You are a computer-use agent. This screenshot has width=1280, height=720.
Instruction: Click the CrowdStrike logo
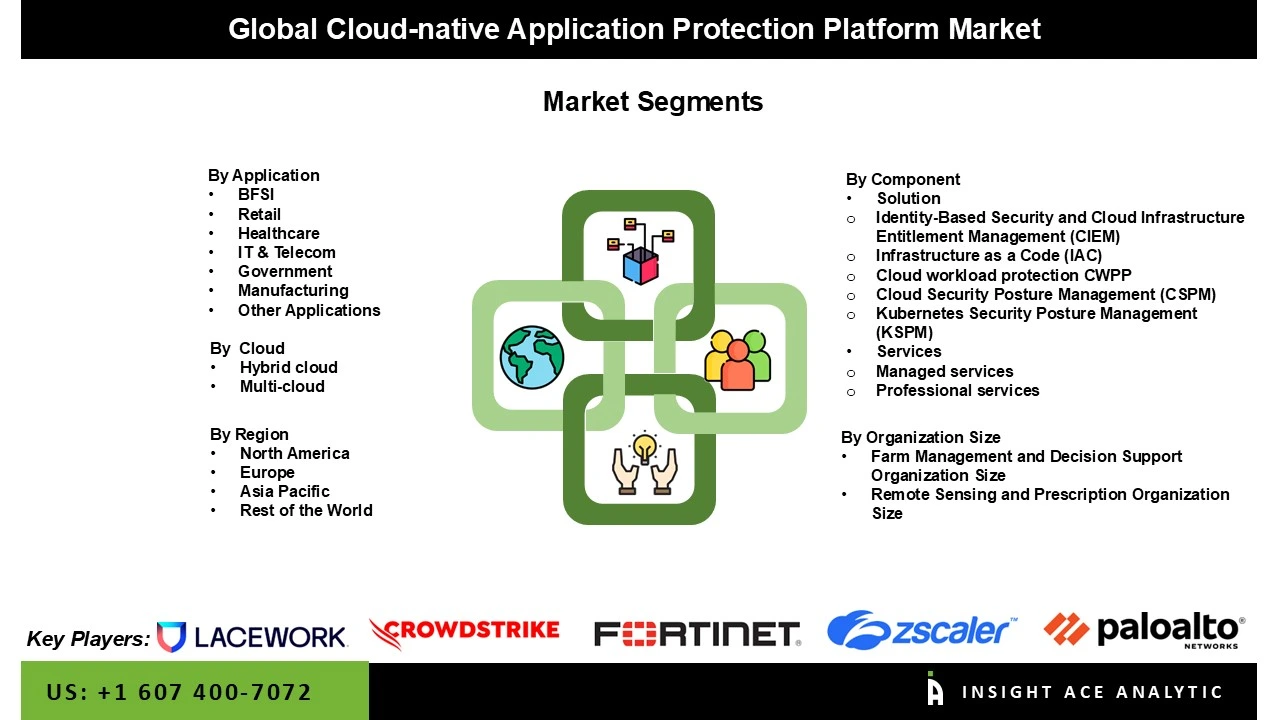(465, 631)
